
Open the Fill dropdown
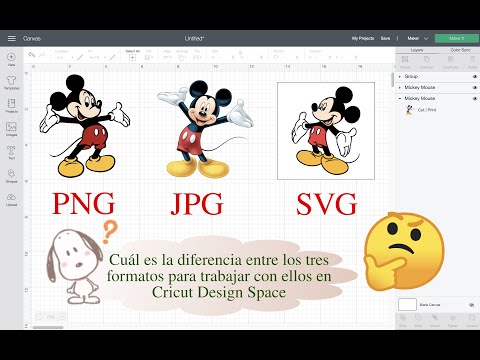tap(97, 58)
